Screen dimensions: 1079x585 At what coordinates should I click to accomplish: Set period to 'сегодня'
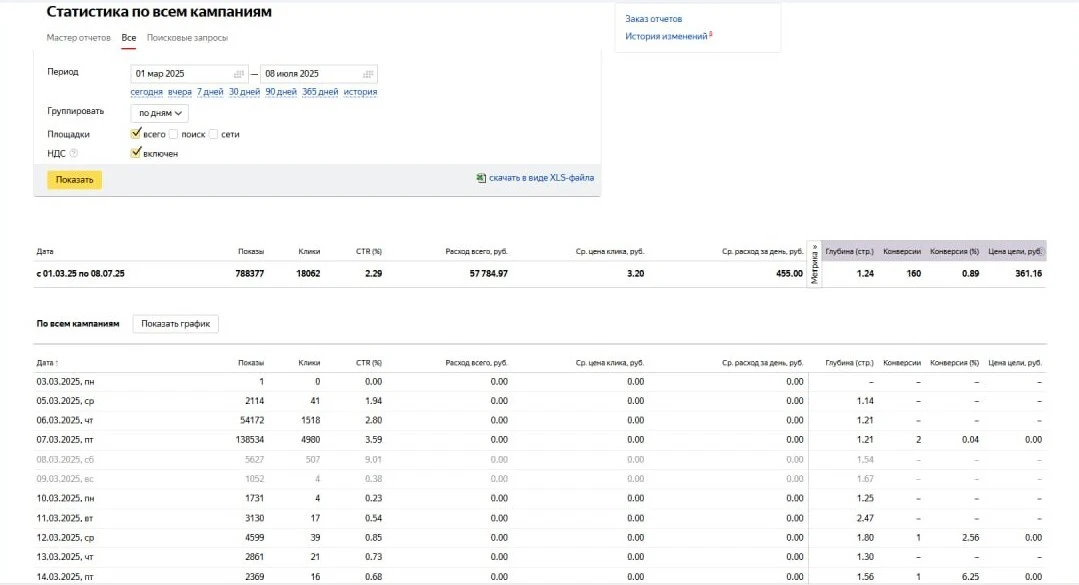click(x=147, y=92)
